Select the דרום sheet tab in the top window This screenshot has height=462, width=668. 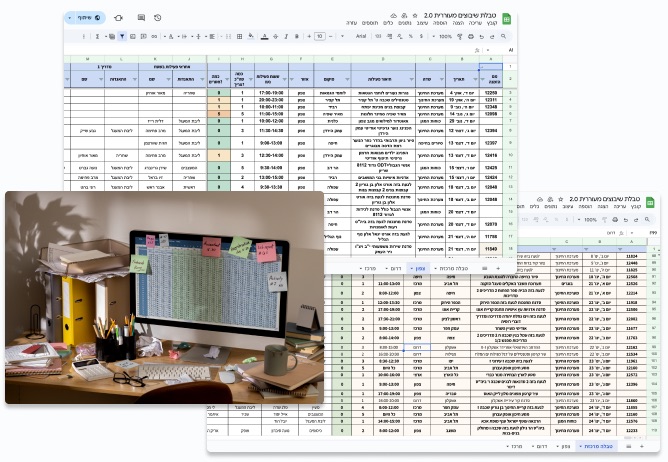(x=393, y=269)
